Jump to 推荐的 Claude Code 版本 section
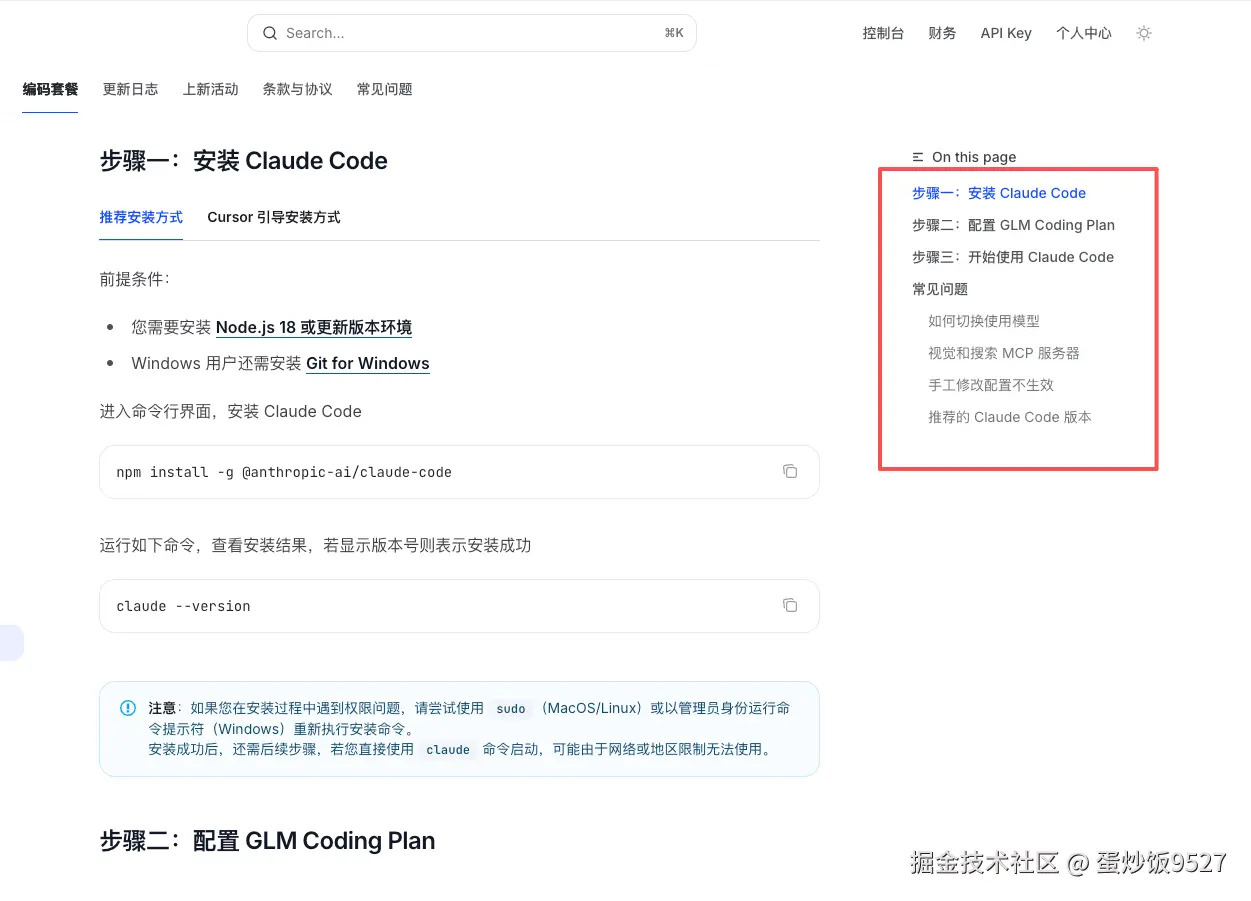The image size is (1251, 901). [1010, 417]
